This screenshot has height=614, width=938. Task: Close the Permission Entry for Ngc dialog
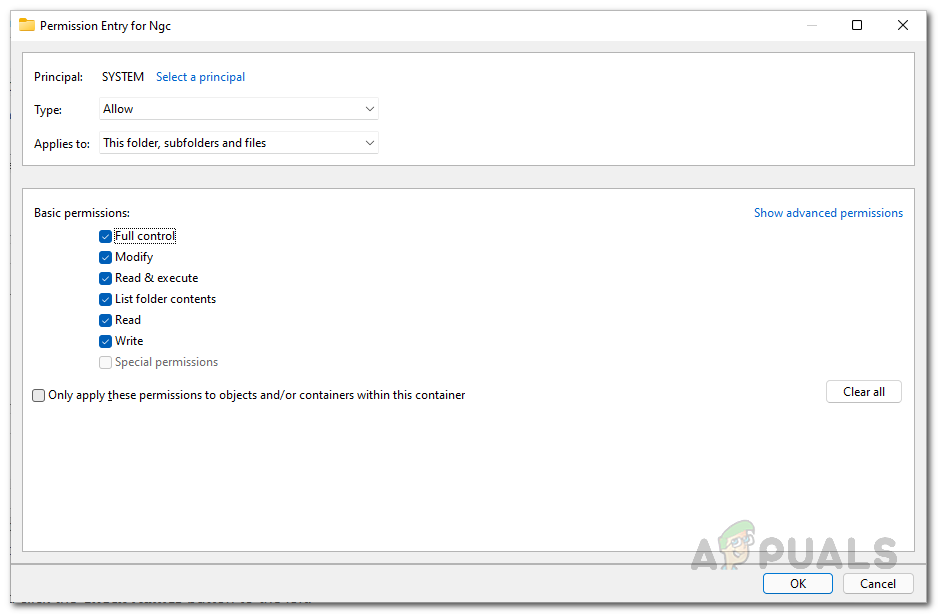tap(903, 25)
